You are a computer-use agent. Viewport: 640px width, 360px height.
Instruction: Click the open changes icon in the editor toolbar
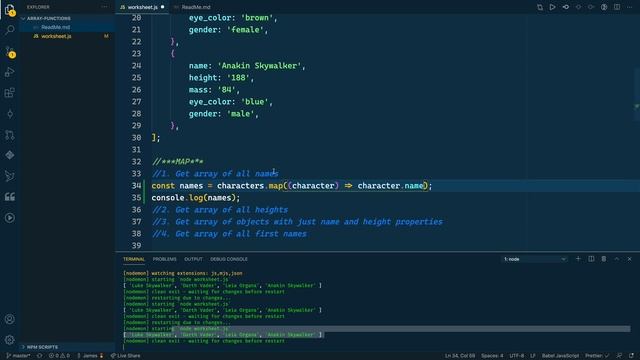click(x=566, y=7)
